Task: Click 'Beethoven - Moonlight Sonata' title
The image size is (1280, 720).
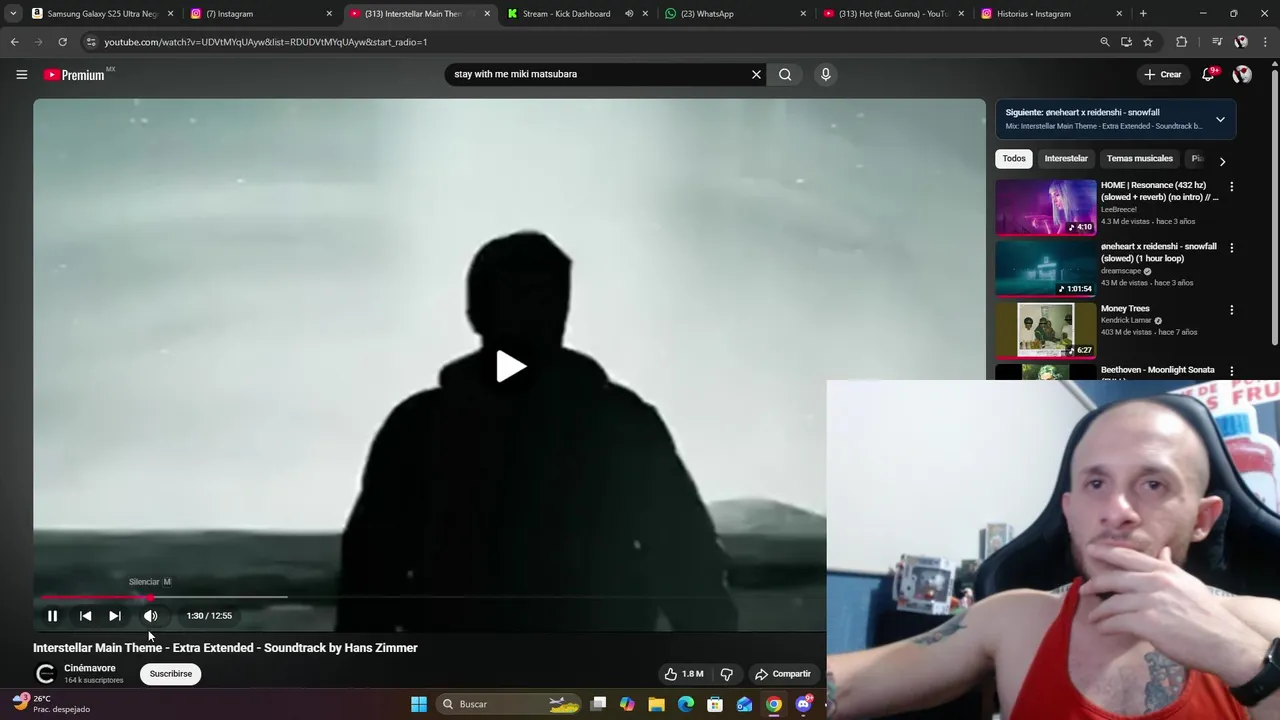Action: click(1157, 370)
